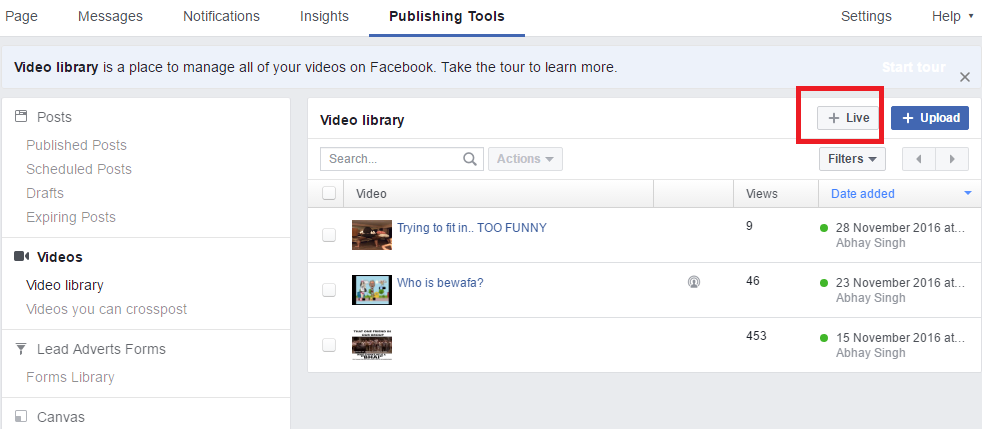
Task: Click the crosspost icon on Who is bewafa row
Action: click(x=693, y=282)
